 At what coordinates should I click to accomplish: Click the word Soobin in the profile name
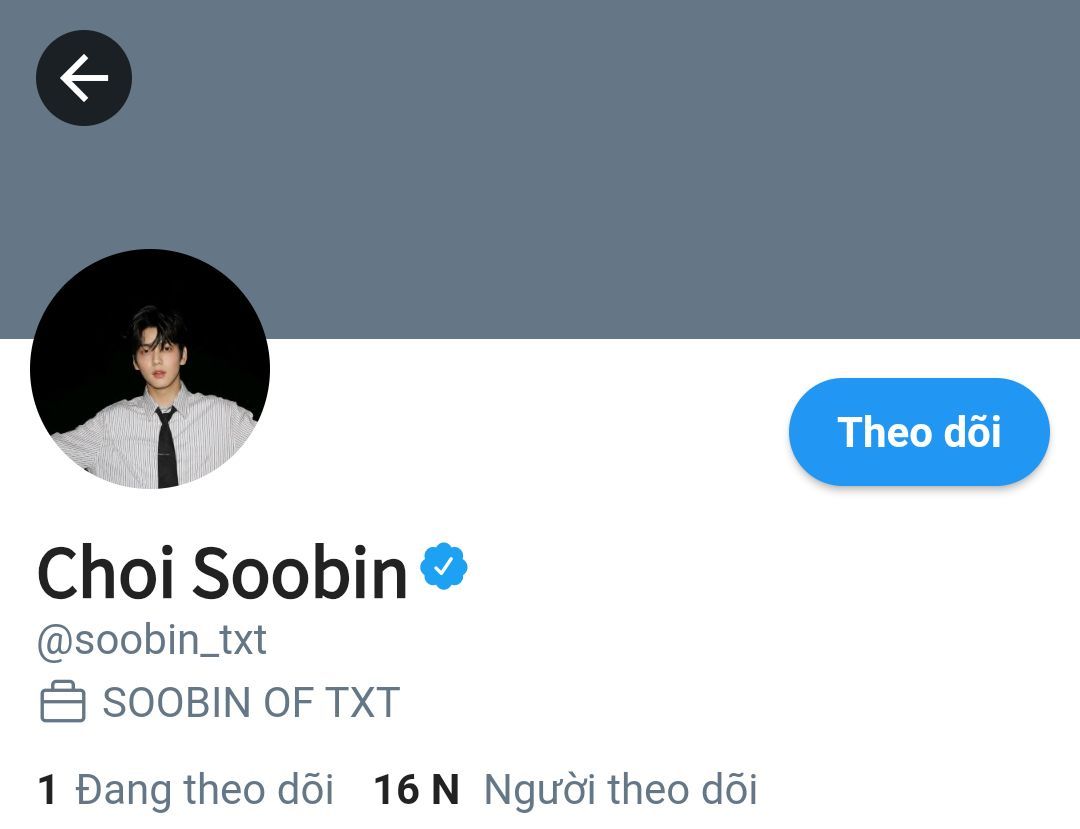coord(299,573)
